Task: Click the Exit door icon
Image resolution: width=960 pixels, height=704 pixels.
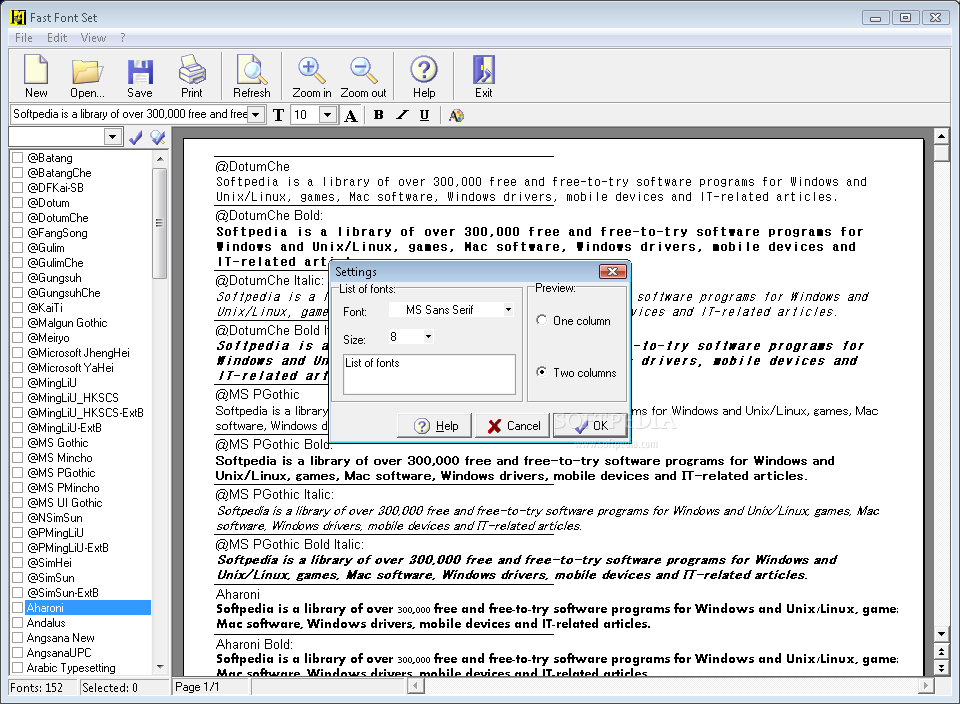Action: 483,76
